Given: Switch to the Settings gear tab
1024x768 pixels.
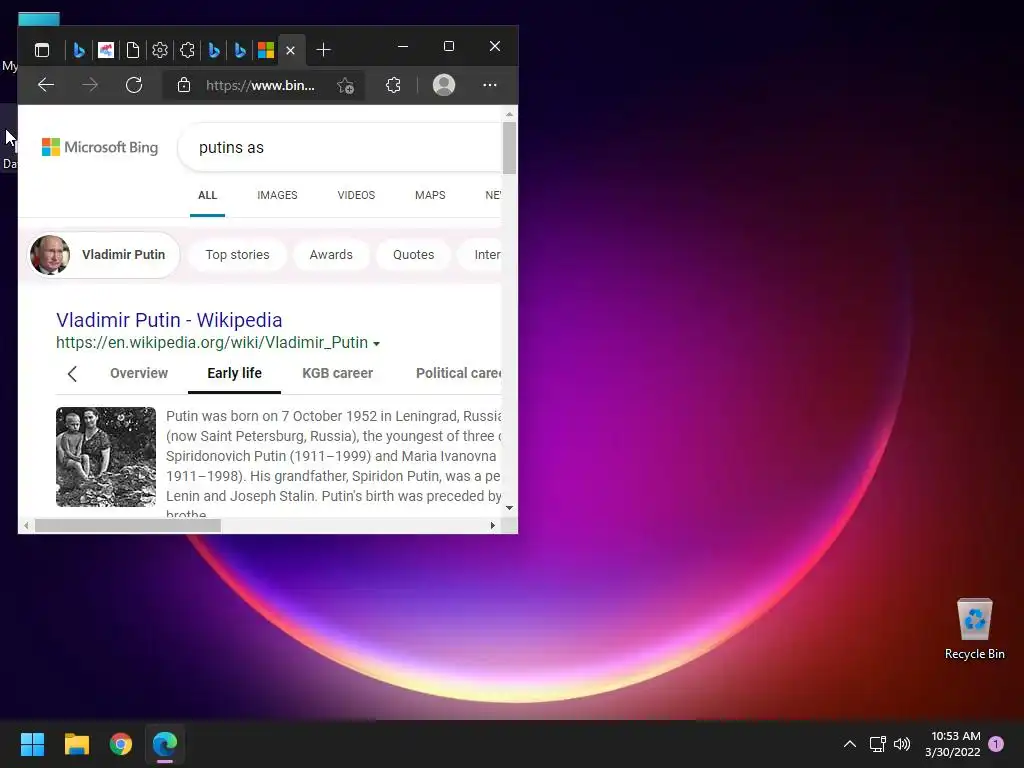Looking at the screenshot, I should (x=160, y=50).
